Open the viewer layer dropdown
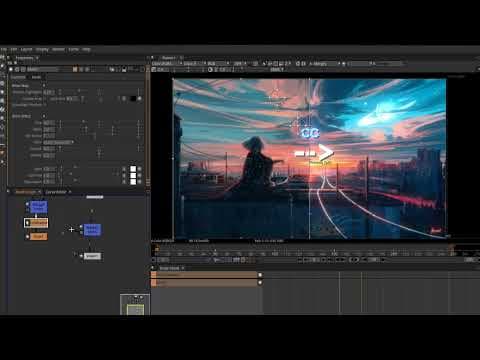Viewport: 480px width, 360px height. 167,63
